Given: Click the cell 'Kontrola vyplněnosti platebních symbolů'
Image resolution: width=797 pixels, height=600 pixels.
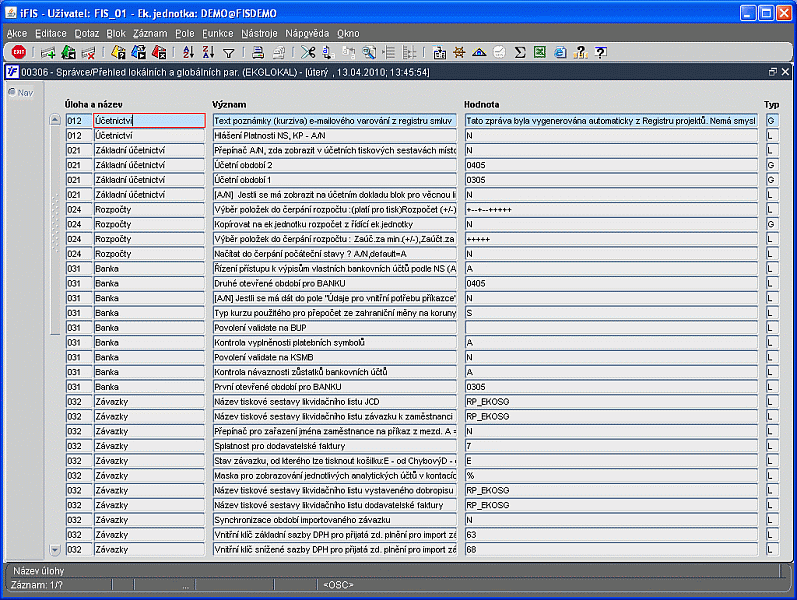Looking at the screenshot, I should pos(334,342).
